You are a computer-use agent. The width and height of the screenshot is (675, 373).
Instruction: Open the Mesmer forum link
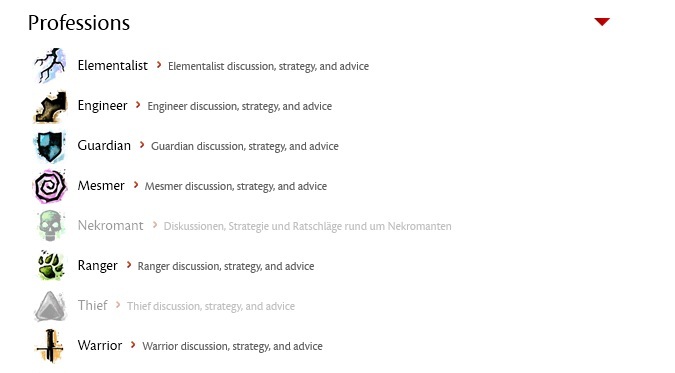click(x=101, y=186)
